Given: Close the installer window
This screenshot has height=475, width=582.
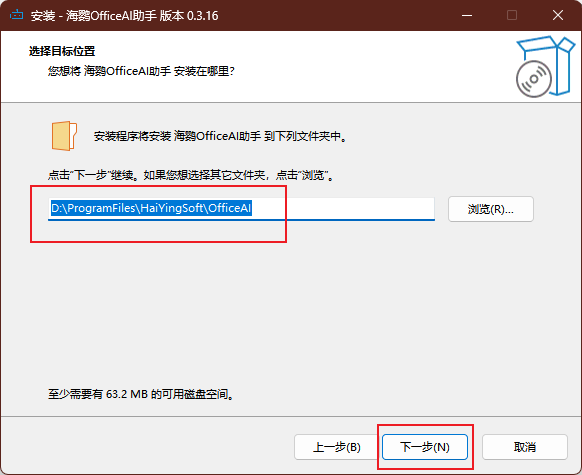Looking at the screenshot, I should pyautogui.click(x=558, y=15).
